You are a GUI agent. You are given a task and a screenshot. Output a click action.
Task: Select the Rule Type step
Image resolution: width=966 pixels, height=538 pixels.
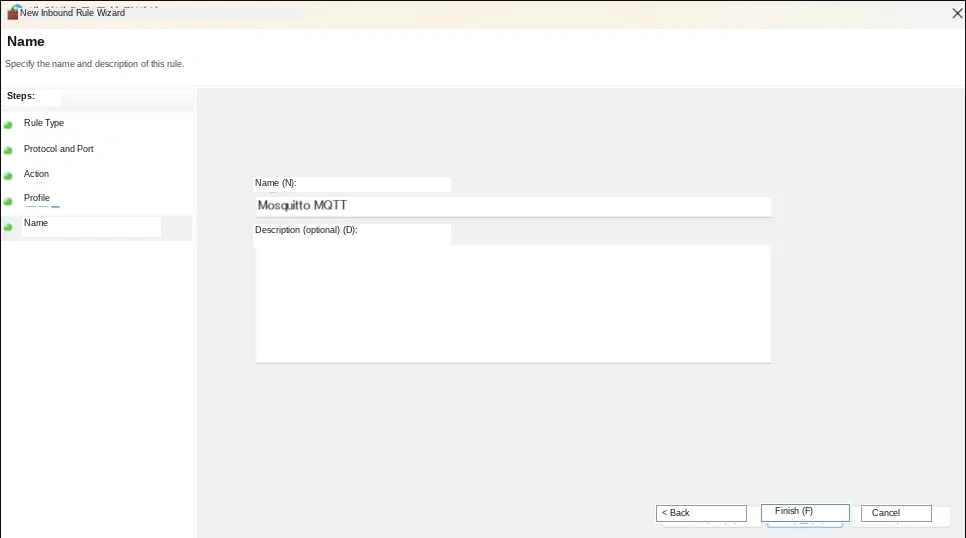[x=44, y=123]
